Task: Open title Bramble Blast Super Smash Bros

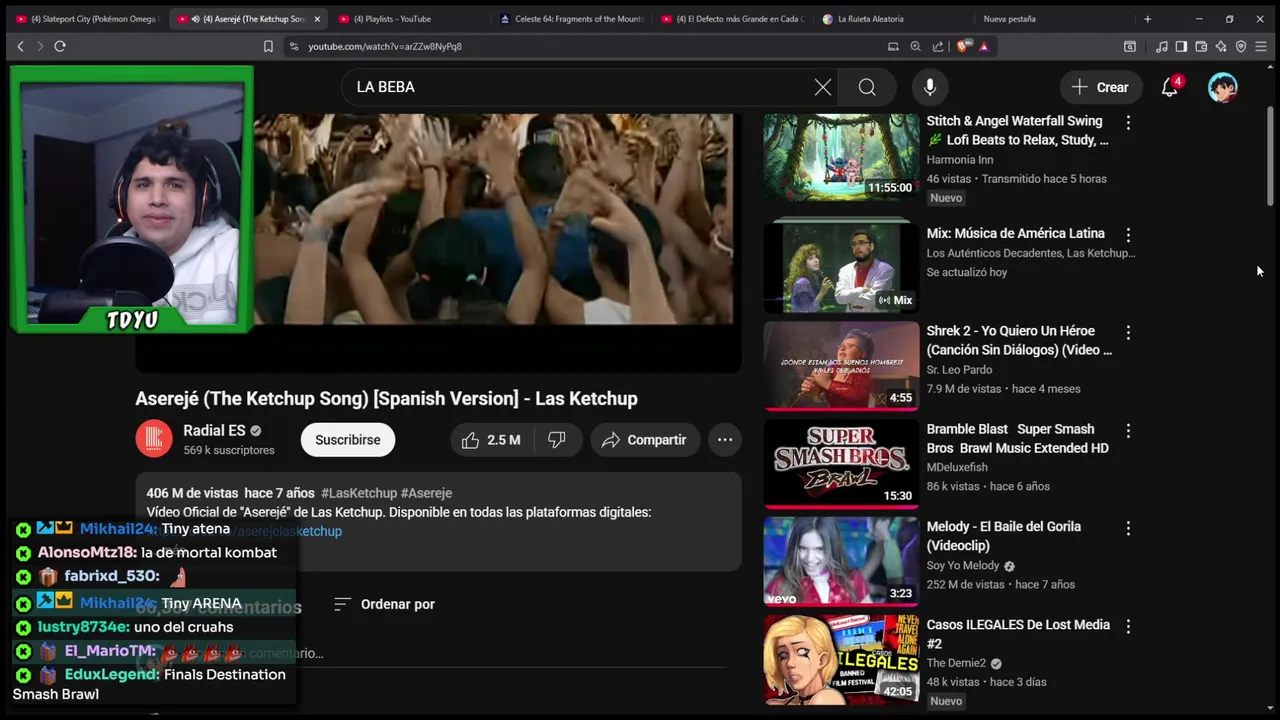Action: pos(1017,439)
